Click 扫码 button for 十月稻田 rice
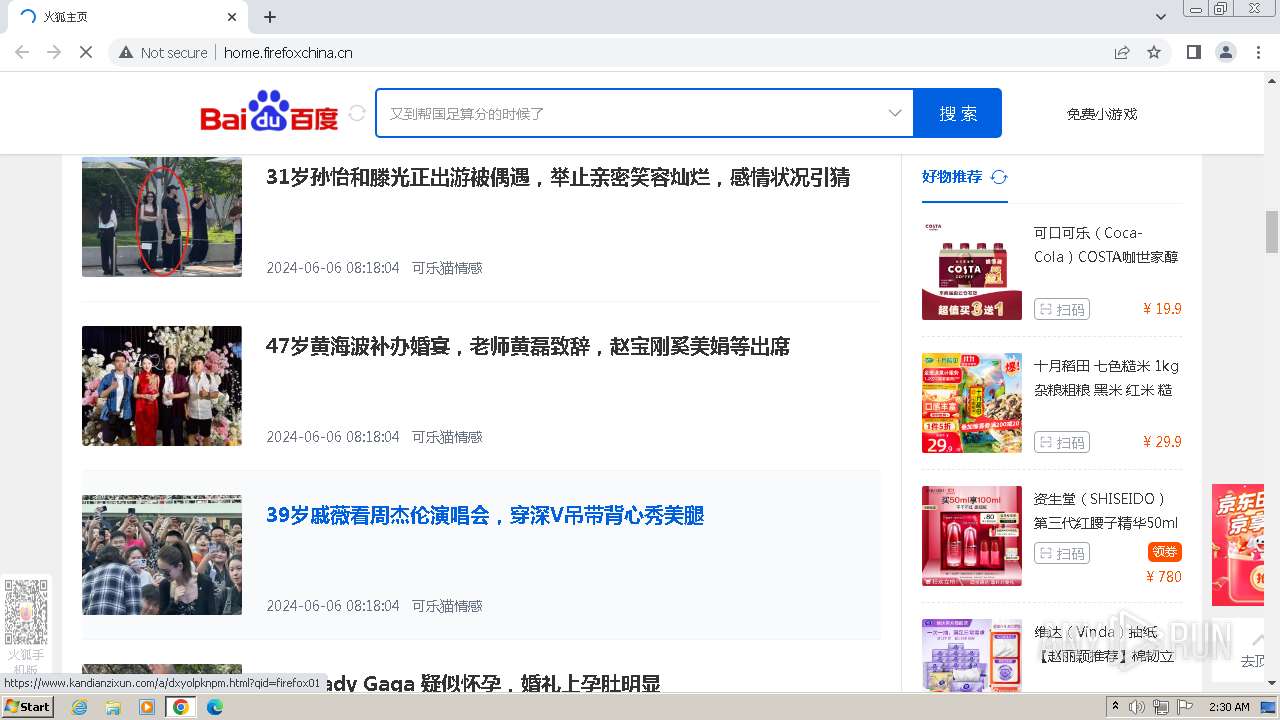1280x720 pixels. (x=1061, y=442)
